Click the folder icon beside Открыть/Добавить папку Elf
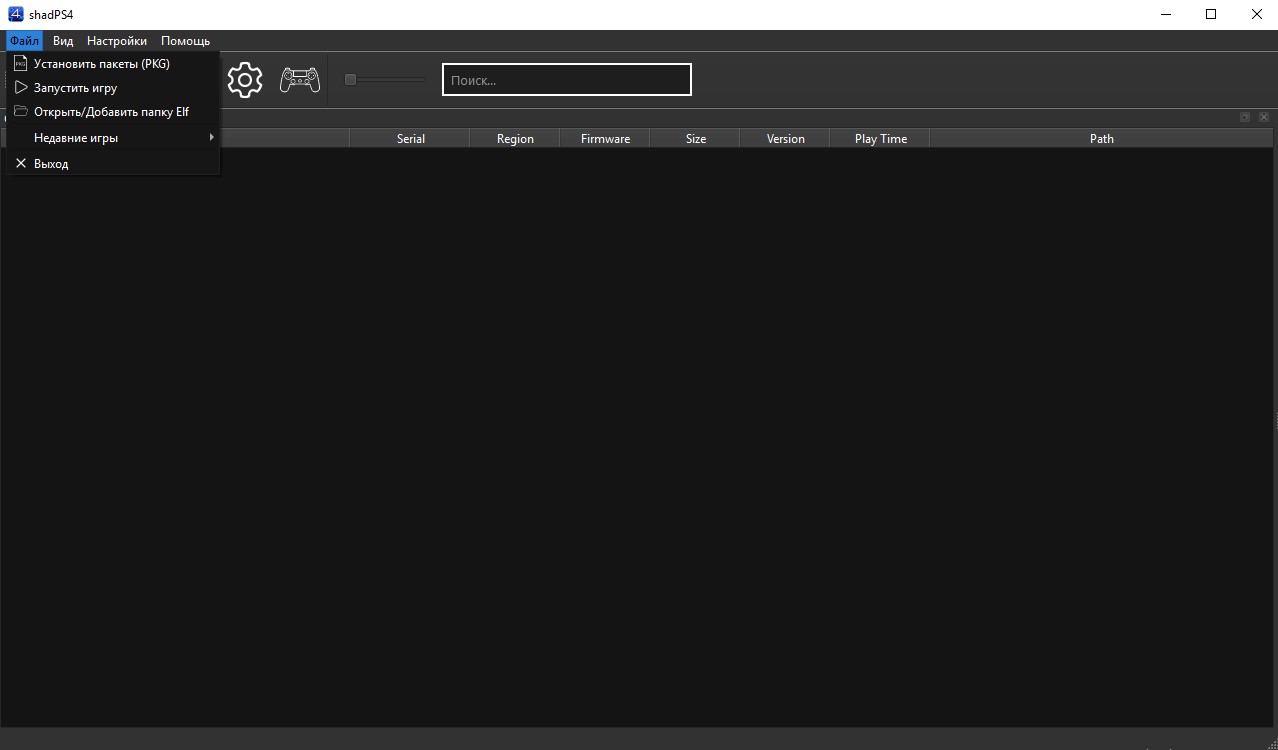This screenshot has width=1278, height=750. click(x=21, y=111)
